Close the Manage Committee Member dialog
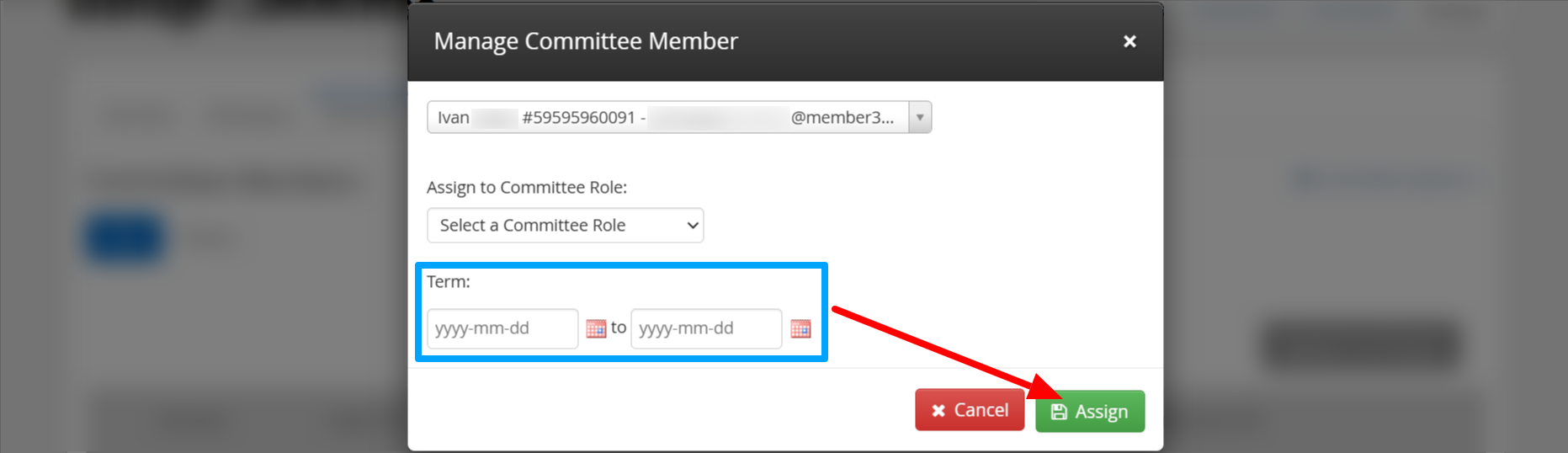The width and height of the screenshot is (1568, 453). coord(1129,41)
